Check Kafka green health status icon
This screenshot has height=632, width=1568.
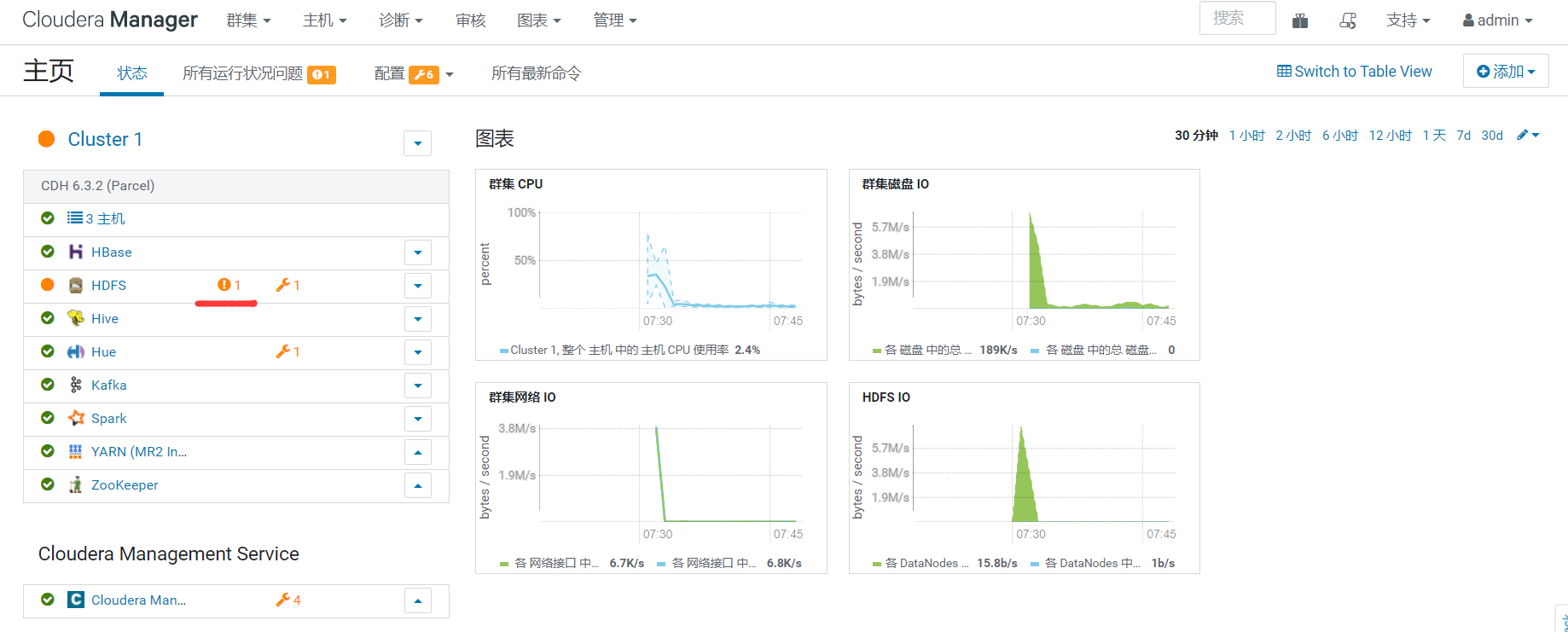click(48, 385)
